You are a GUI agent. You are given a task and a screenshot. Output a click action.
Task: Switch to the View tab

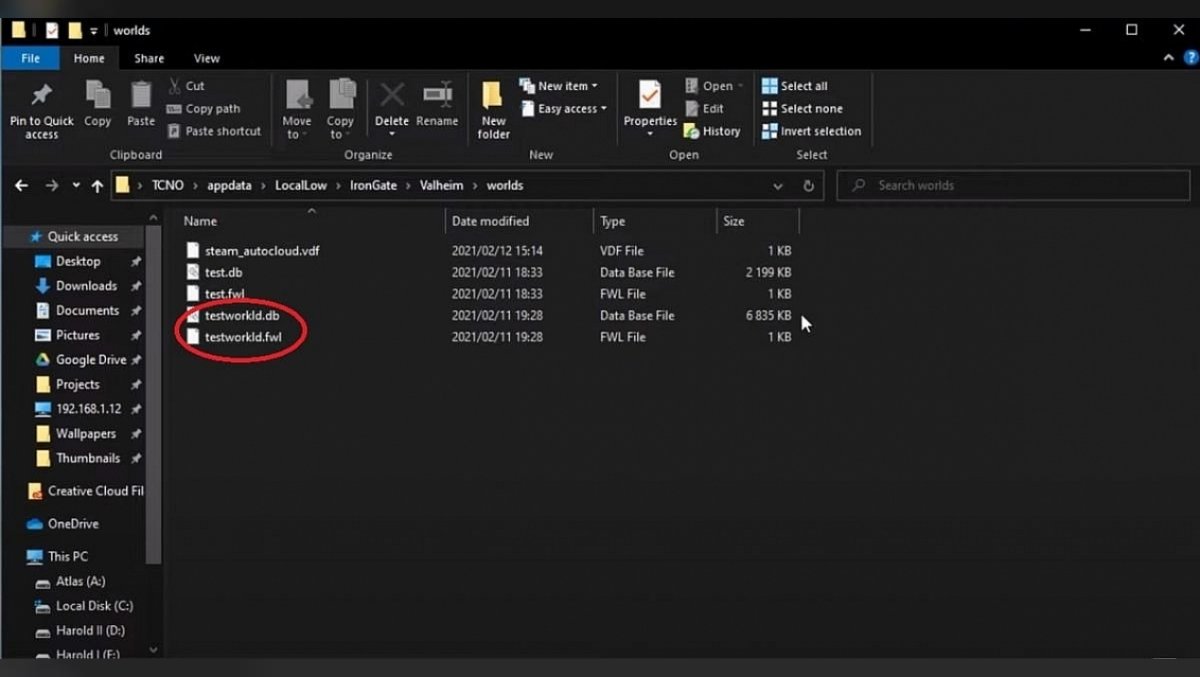(x=207, y=58)
